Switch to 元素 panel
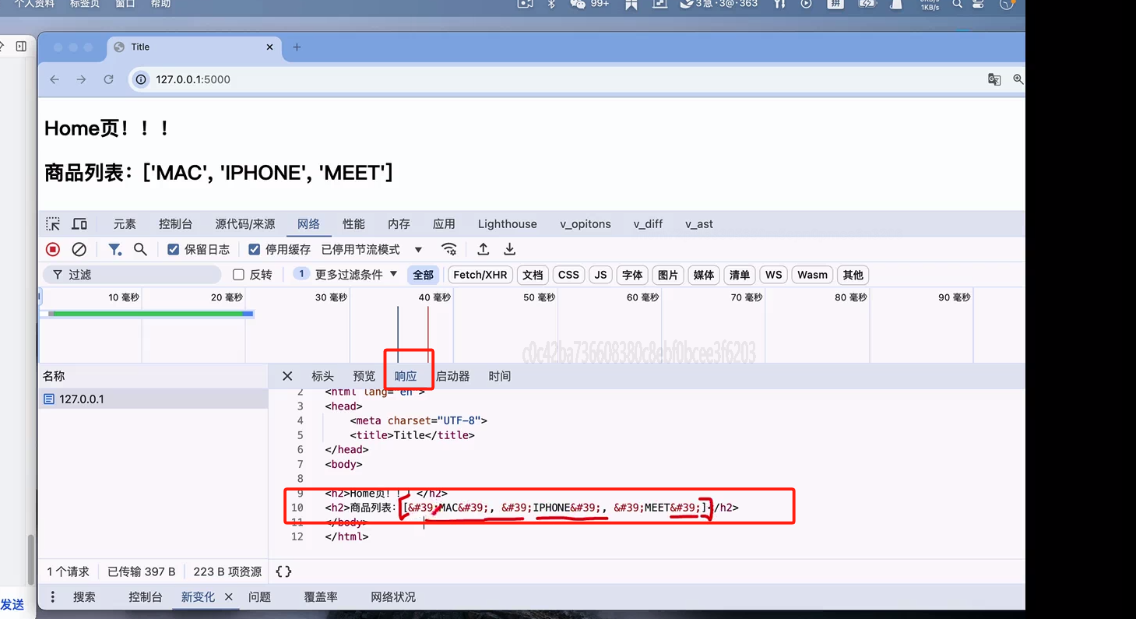 coord(125,224)
